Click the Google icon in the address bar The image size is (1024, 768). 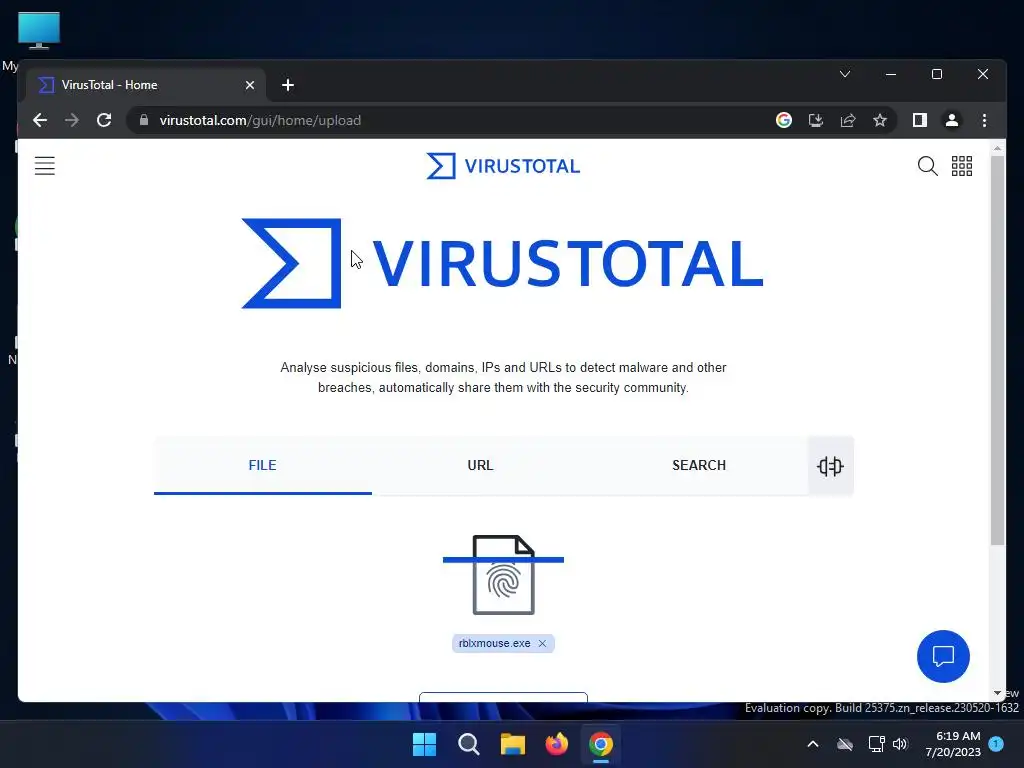(x=784, y=120)
